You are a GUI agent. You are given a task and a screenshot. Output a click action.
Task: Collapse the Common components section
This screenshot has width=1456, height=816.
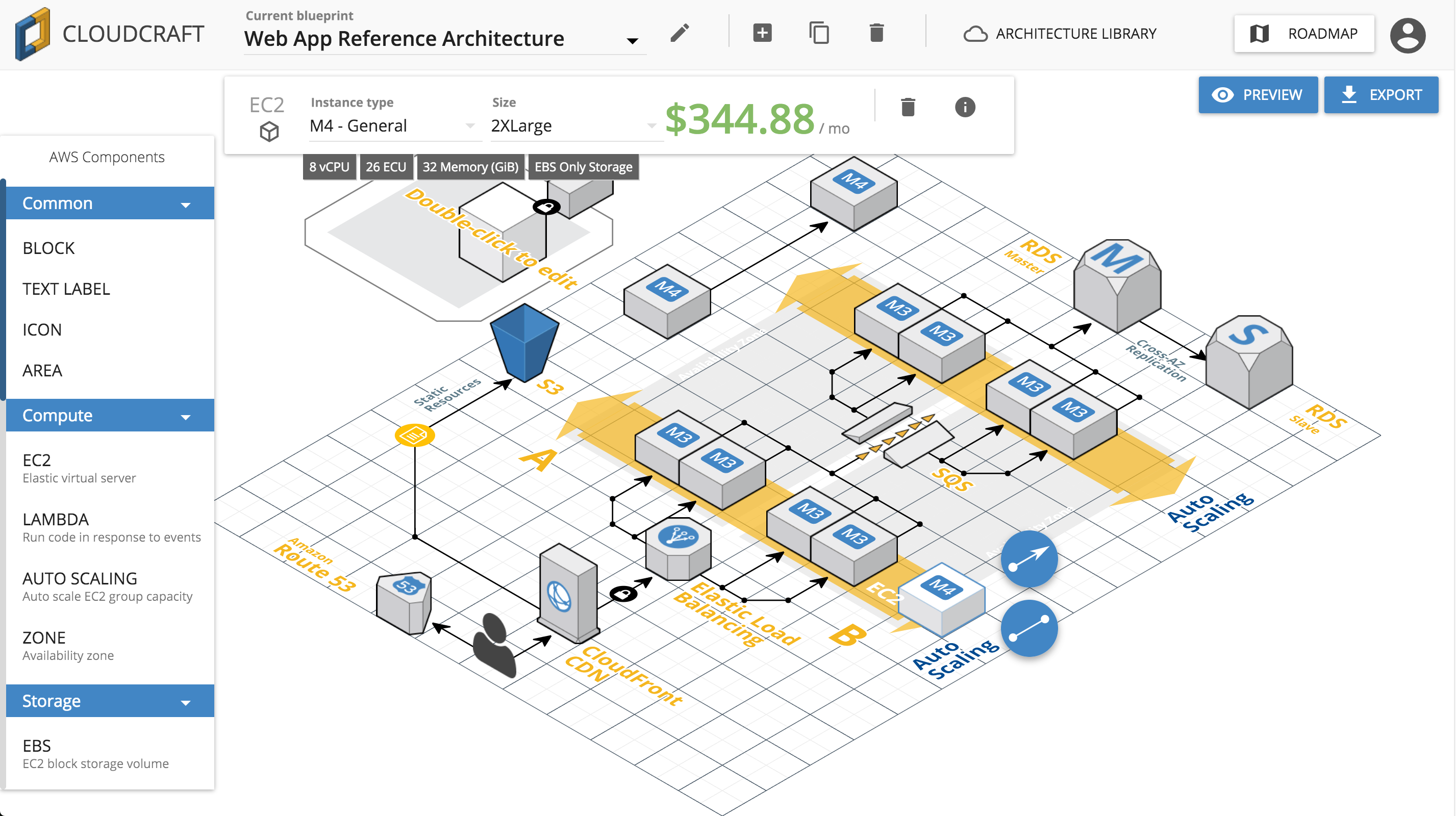coord(185,205)
